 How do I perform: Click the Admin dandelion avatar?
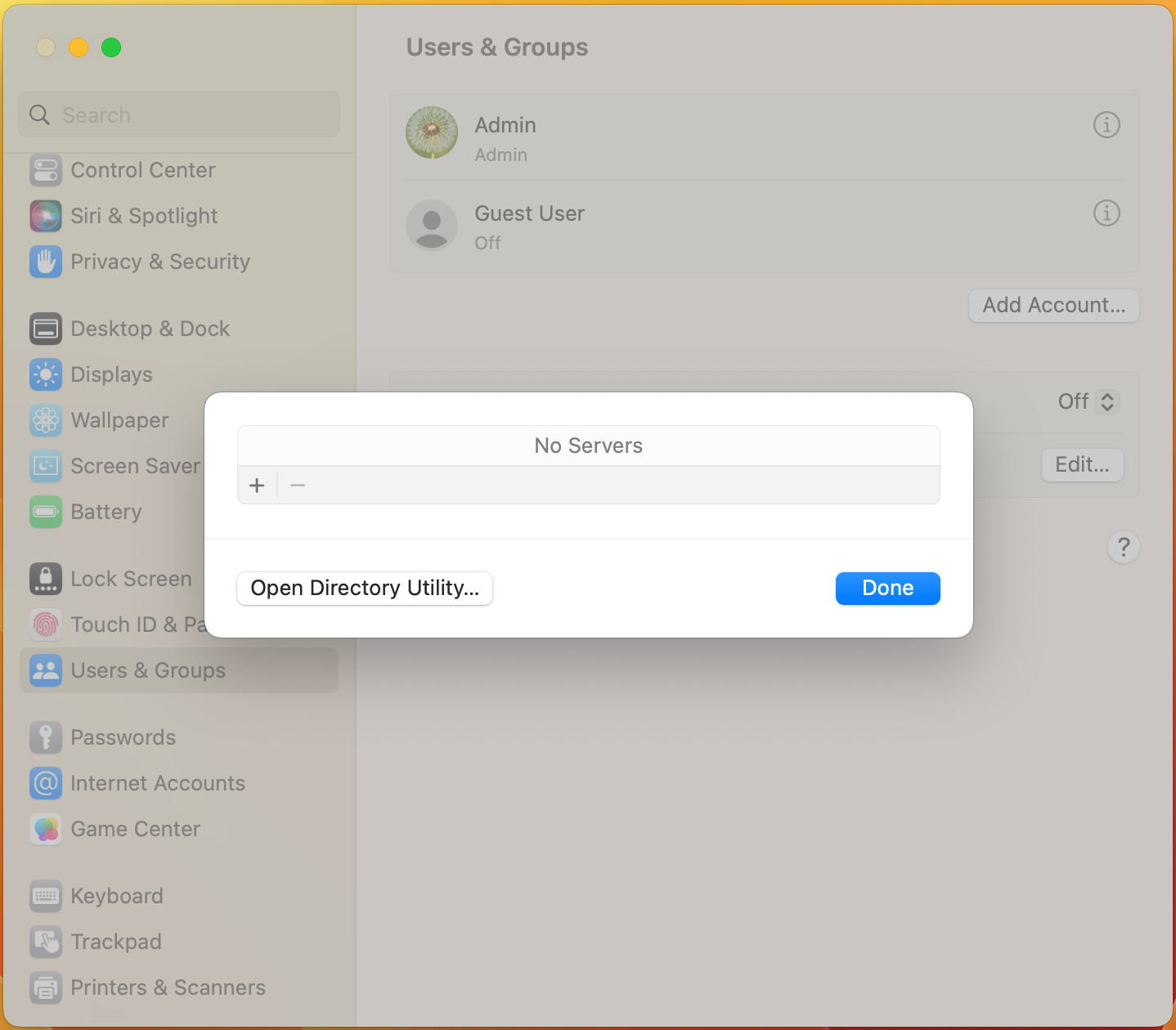[432, 132]
